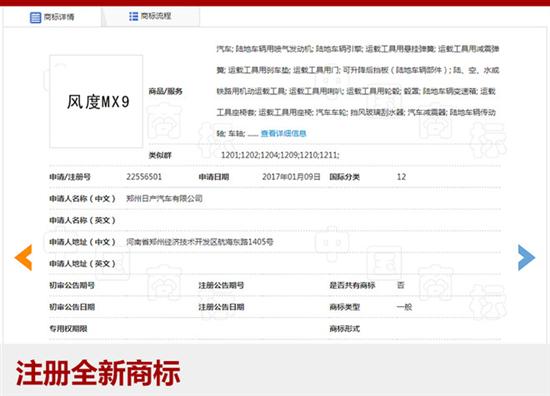The width and height of the screenshot is (550, 396).
Task: Select application date 2017年01月09日
Action: [x=291, y=177]
